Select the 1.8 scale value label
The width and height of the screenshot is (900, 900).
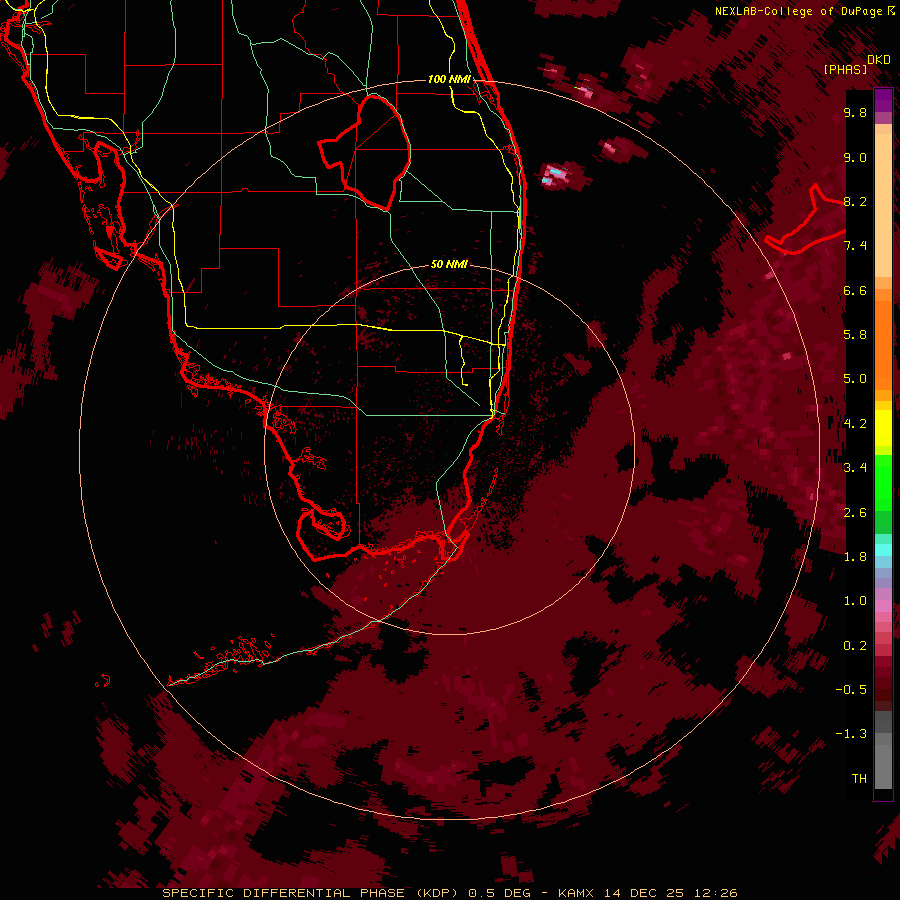(855, 557)
